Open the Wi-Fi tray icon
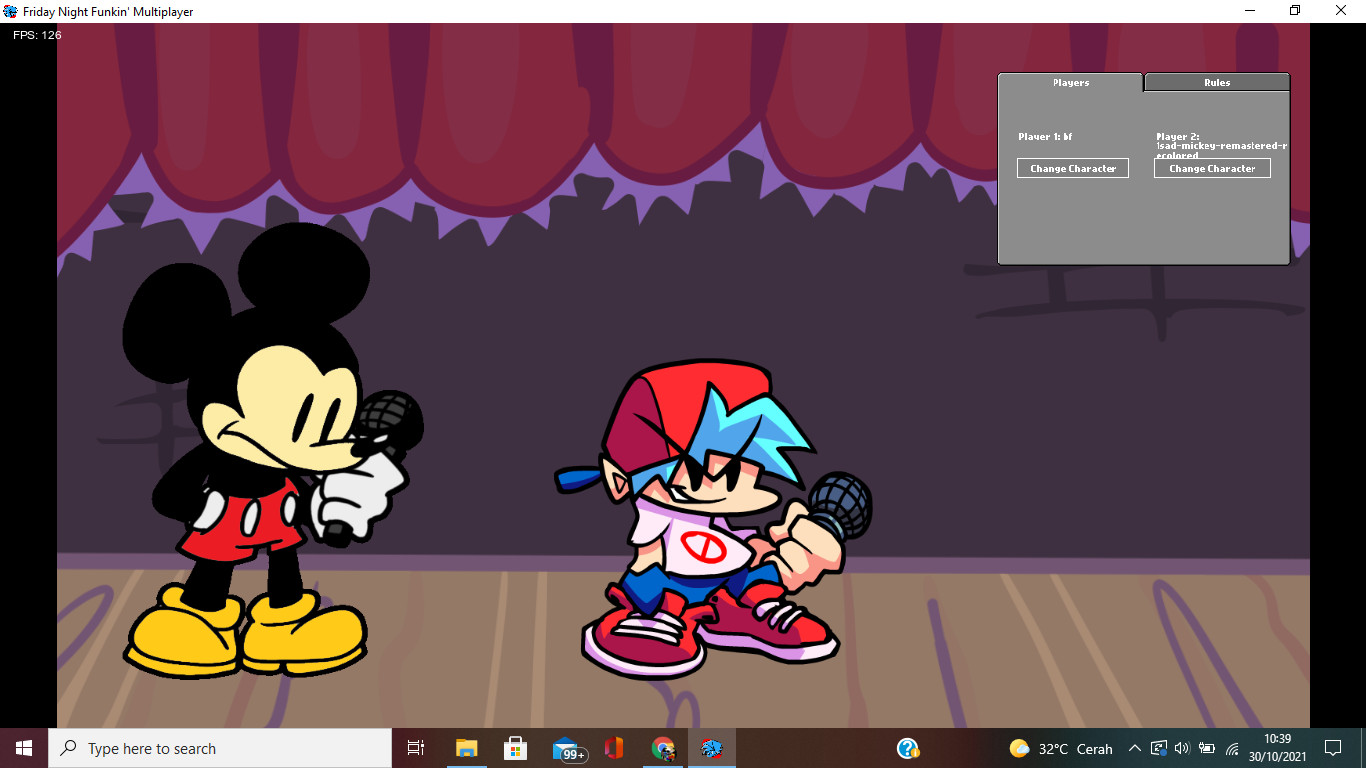 1232,748
